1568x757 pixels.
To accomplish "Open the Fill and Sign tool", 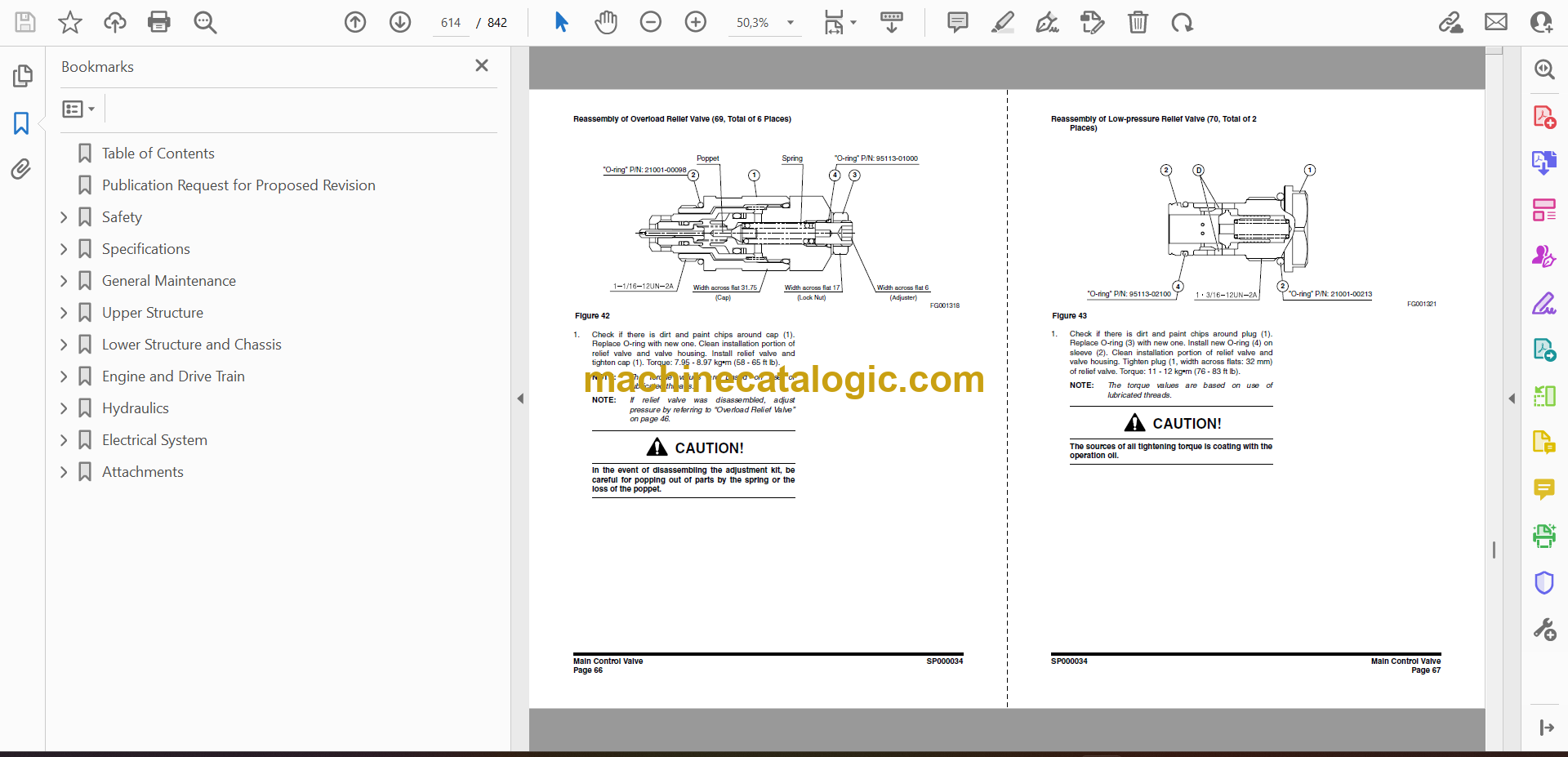I will 1543,304.
